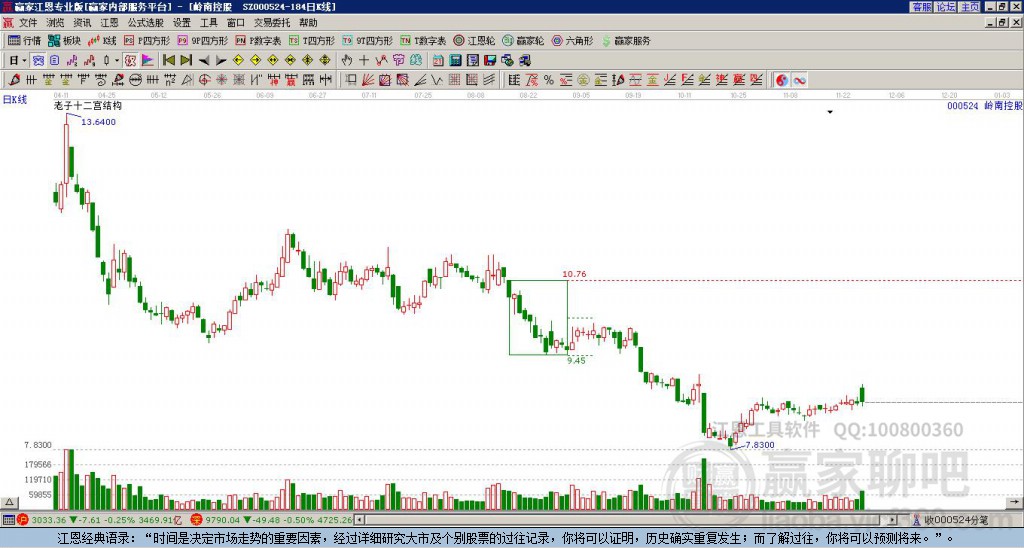Open the 工具 menu
The width and height of the screenshot is (1024, 548).
coord(209,23)
